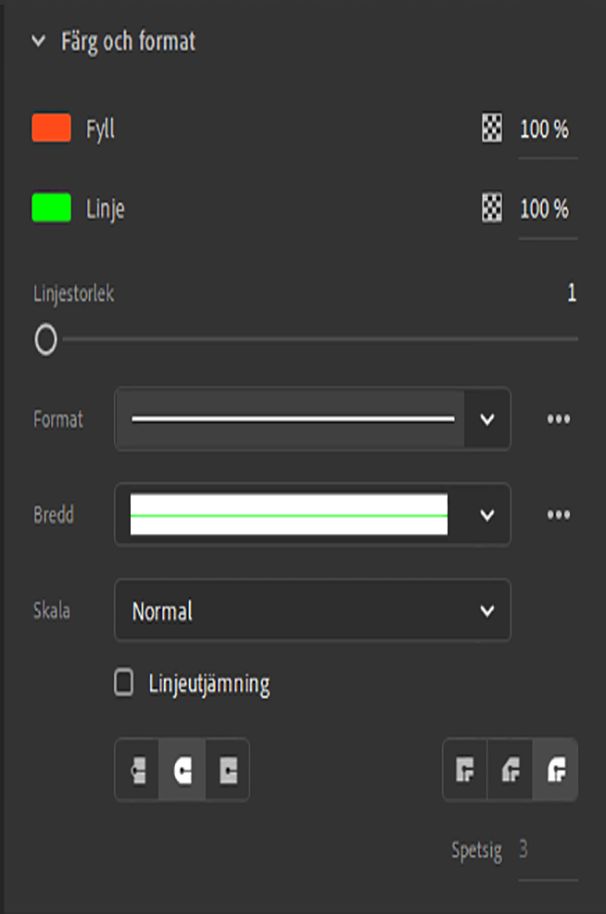Choose the rounded line cap option
This screenshot has width=606, height=914.
pyautogui.click(x=182, y=770)
